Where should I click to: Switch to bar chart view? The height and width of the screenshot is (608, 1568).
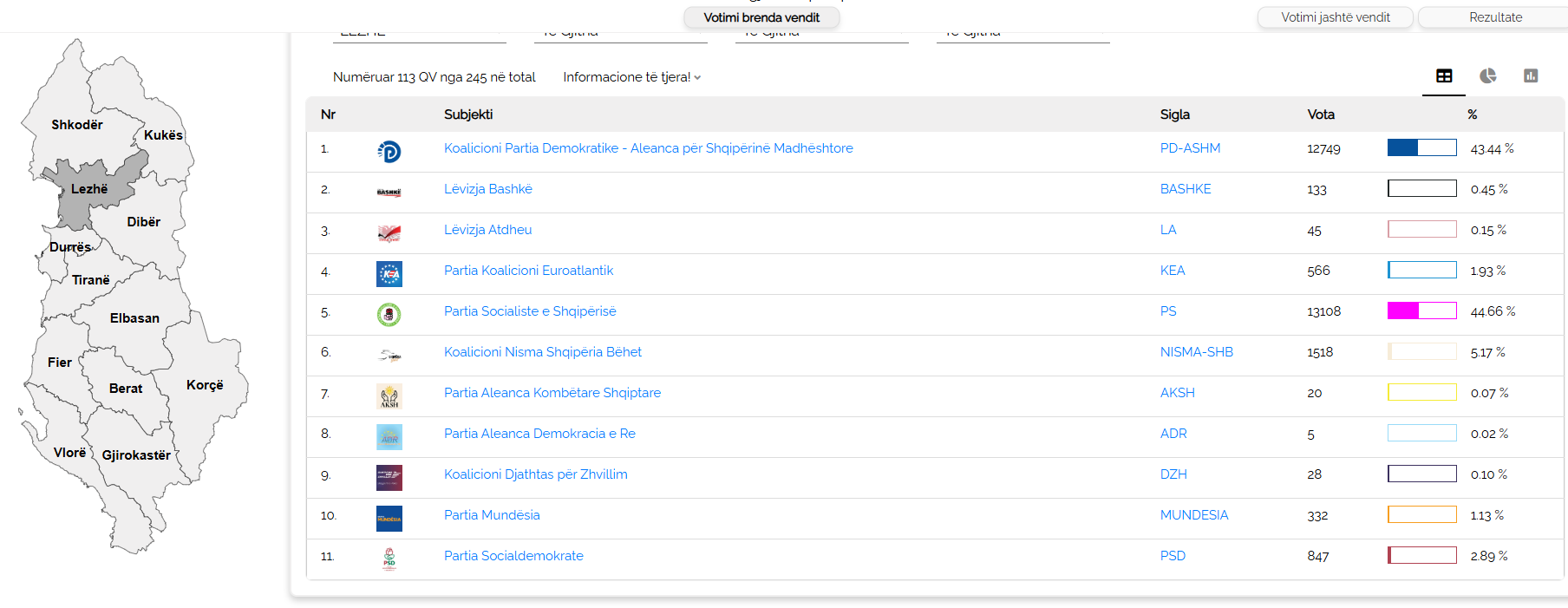1531,76
